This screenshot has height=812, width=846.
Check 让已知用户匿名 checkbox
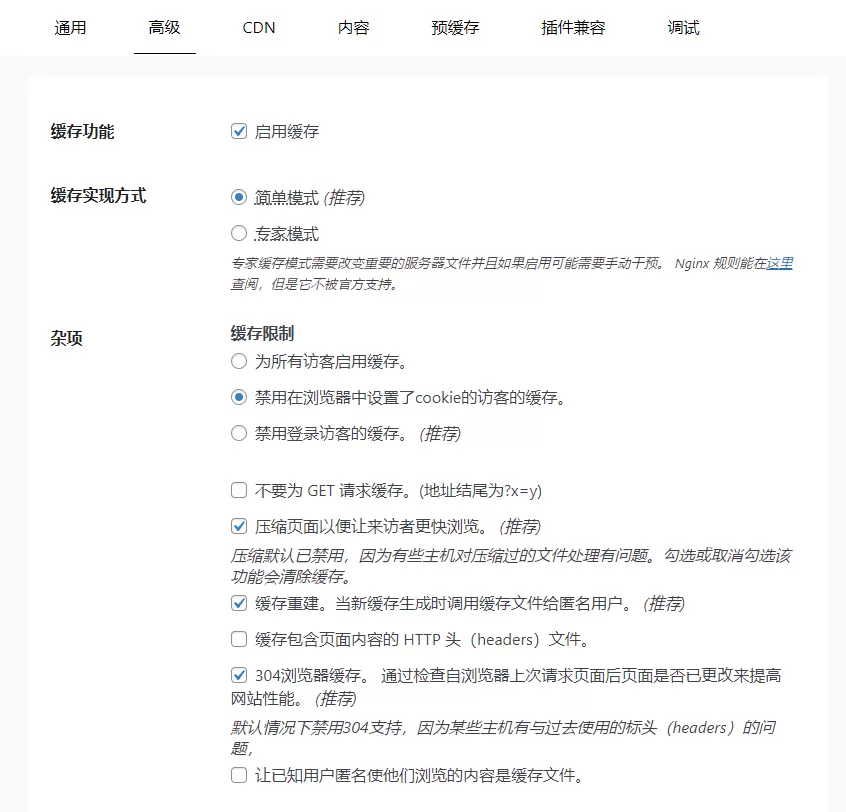[239, 775]
